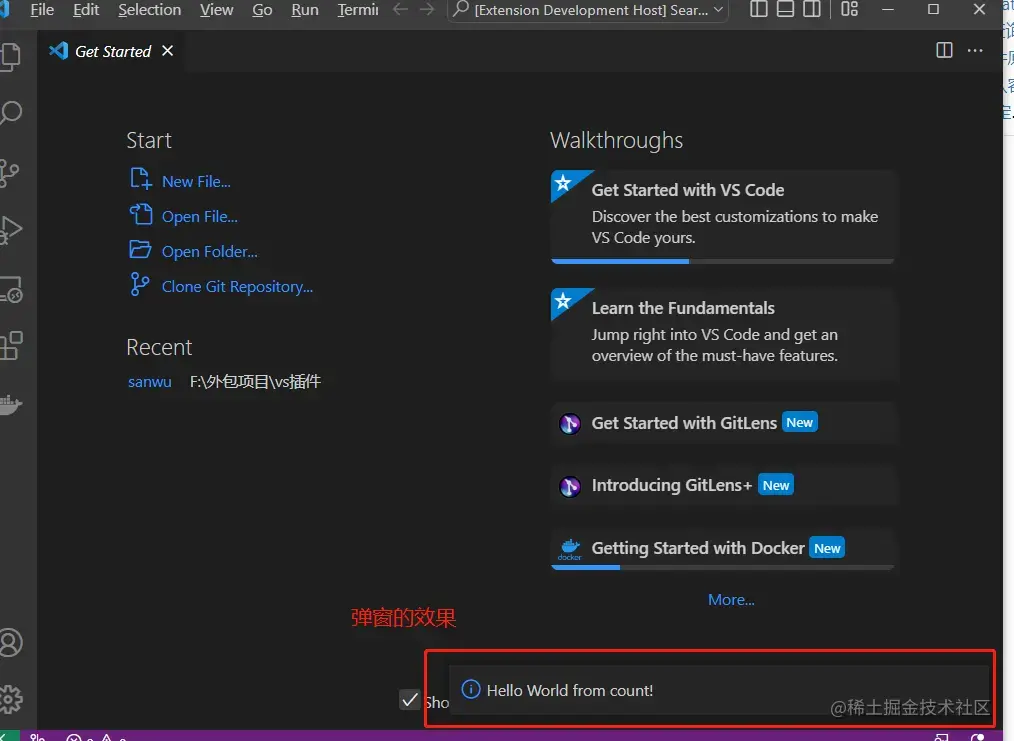
Task: Click the Open Folder... link
Action: [210, 252]
